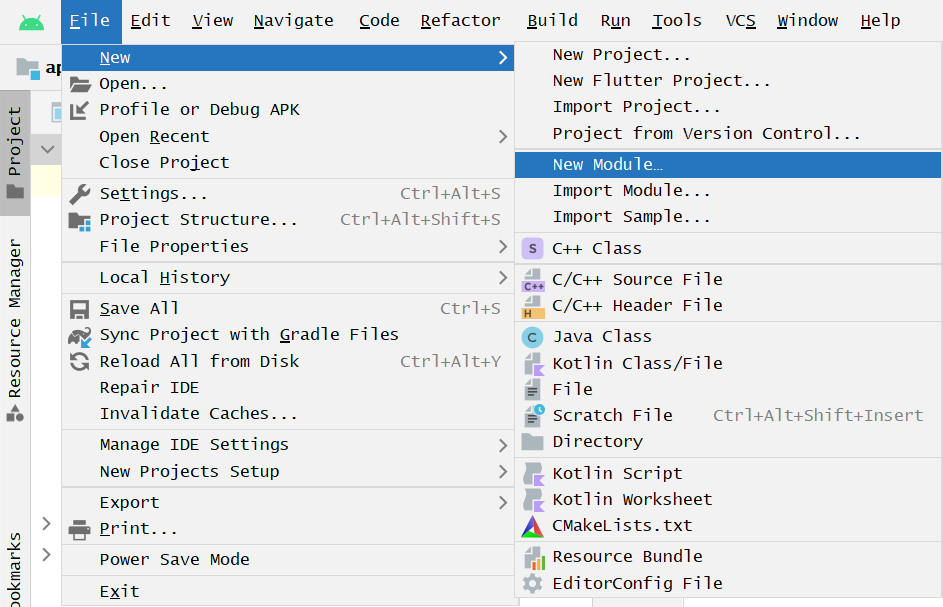Screen dimensions: 943x607
Task: Click the C/C++ Header File icon
Action: (534, 306)
